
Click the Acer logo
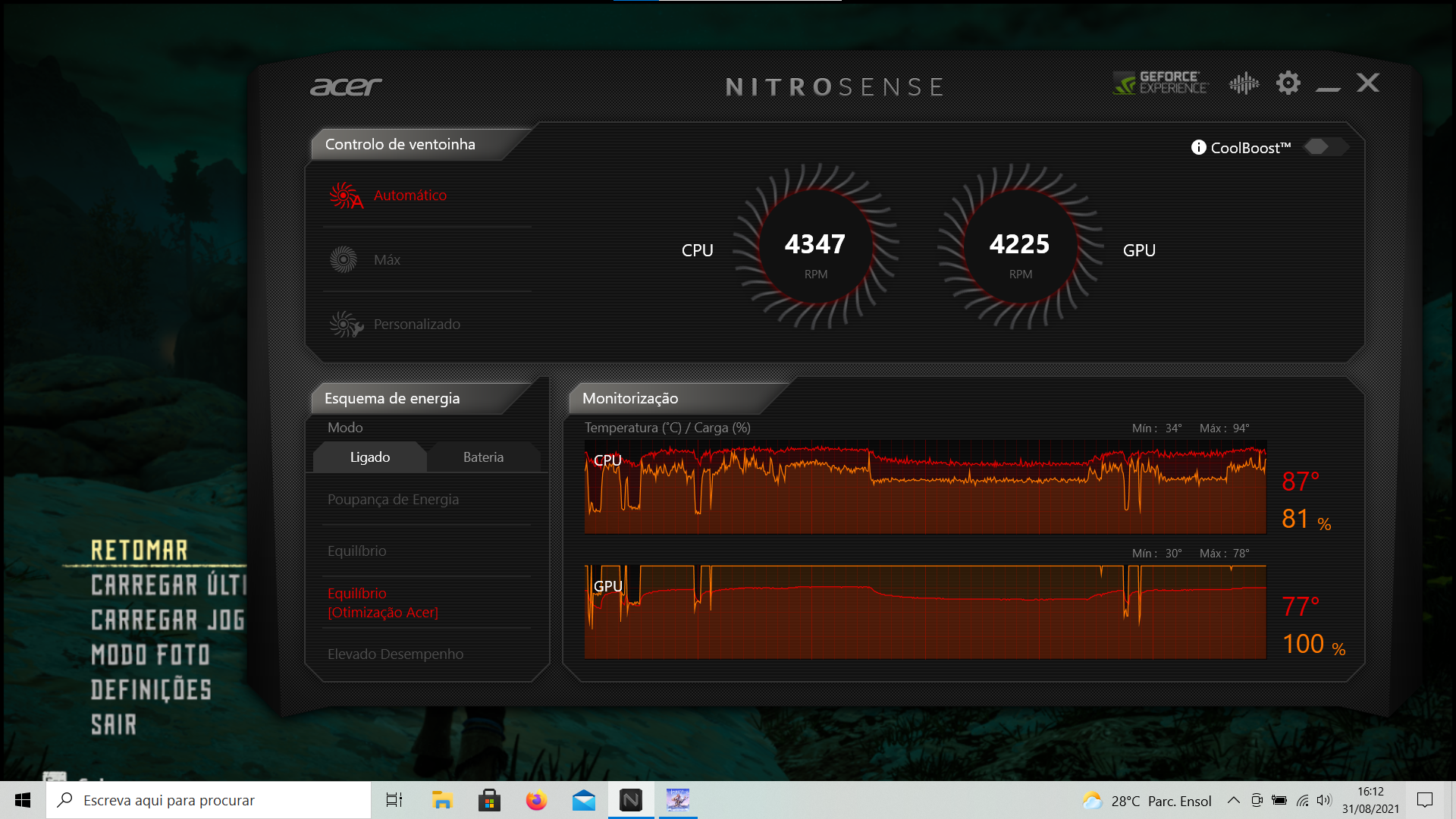click(346, 86)
